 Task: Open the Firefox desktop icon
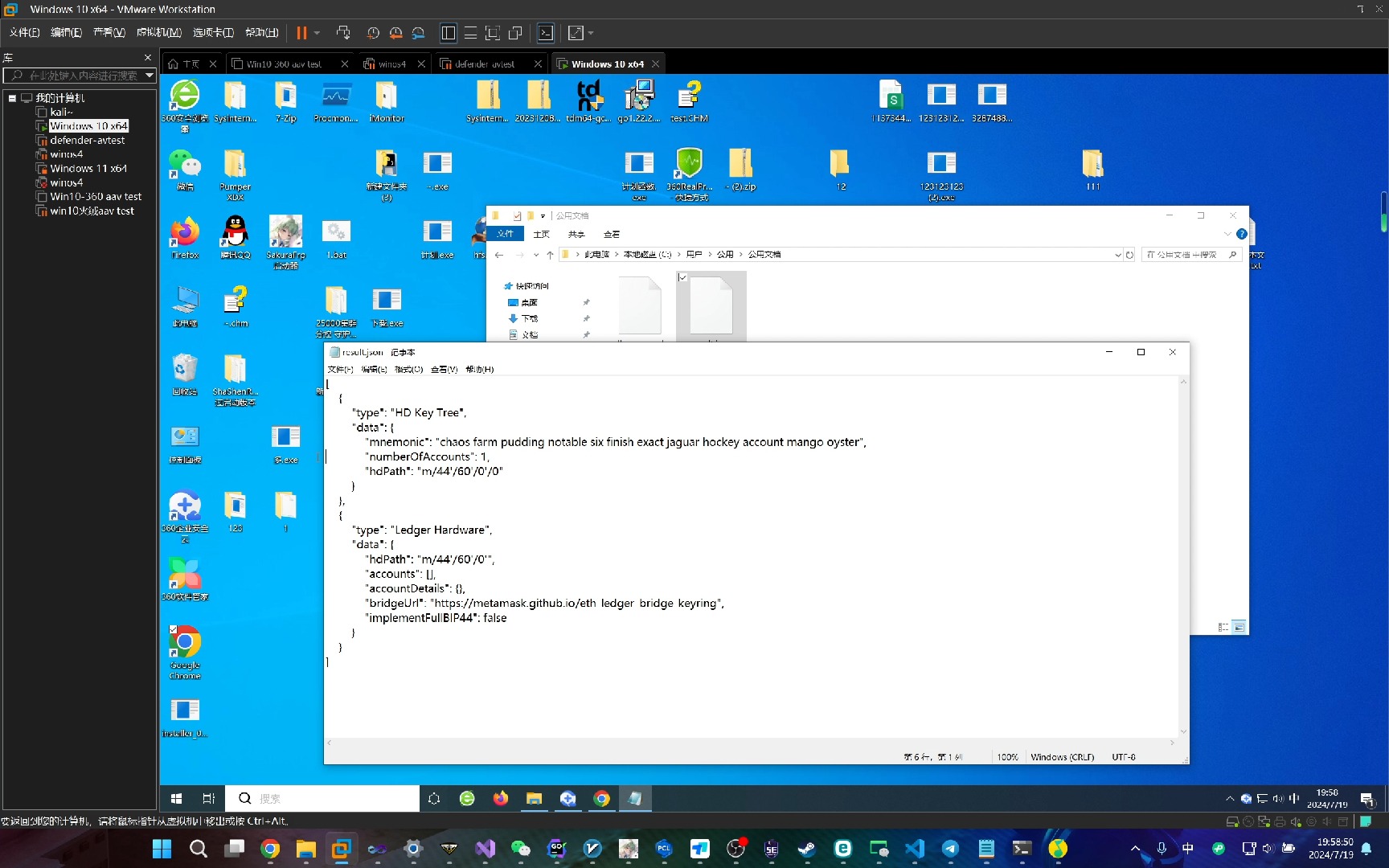(x=185, y=238)
